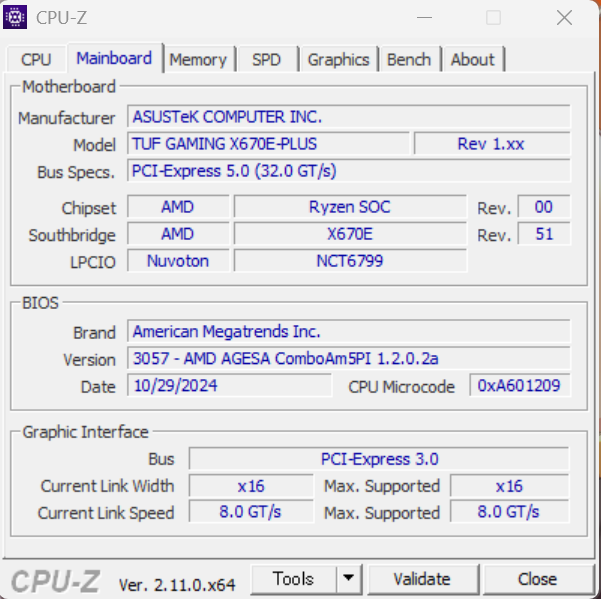
Task: Click the Validate button
Action: click(422, 579)
